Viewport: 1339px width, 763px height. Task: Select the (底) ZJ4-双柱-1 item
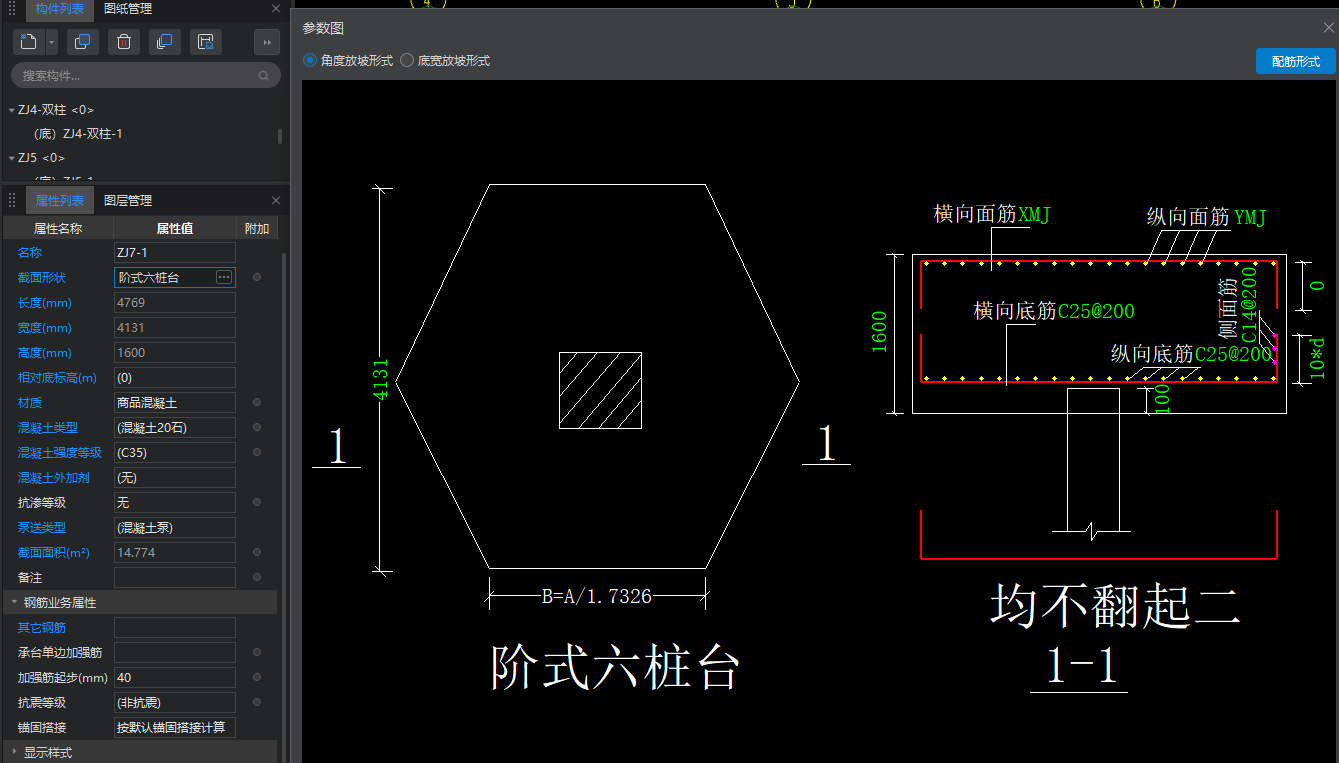pos(78,134)
